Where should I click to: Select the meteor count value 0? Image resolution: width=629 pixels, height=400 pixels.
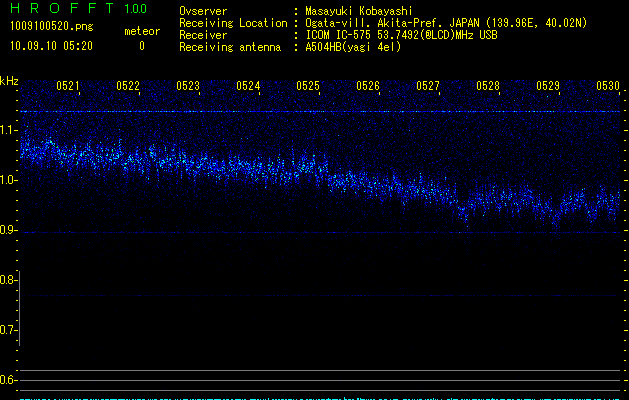coord(141,46)
